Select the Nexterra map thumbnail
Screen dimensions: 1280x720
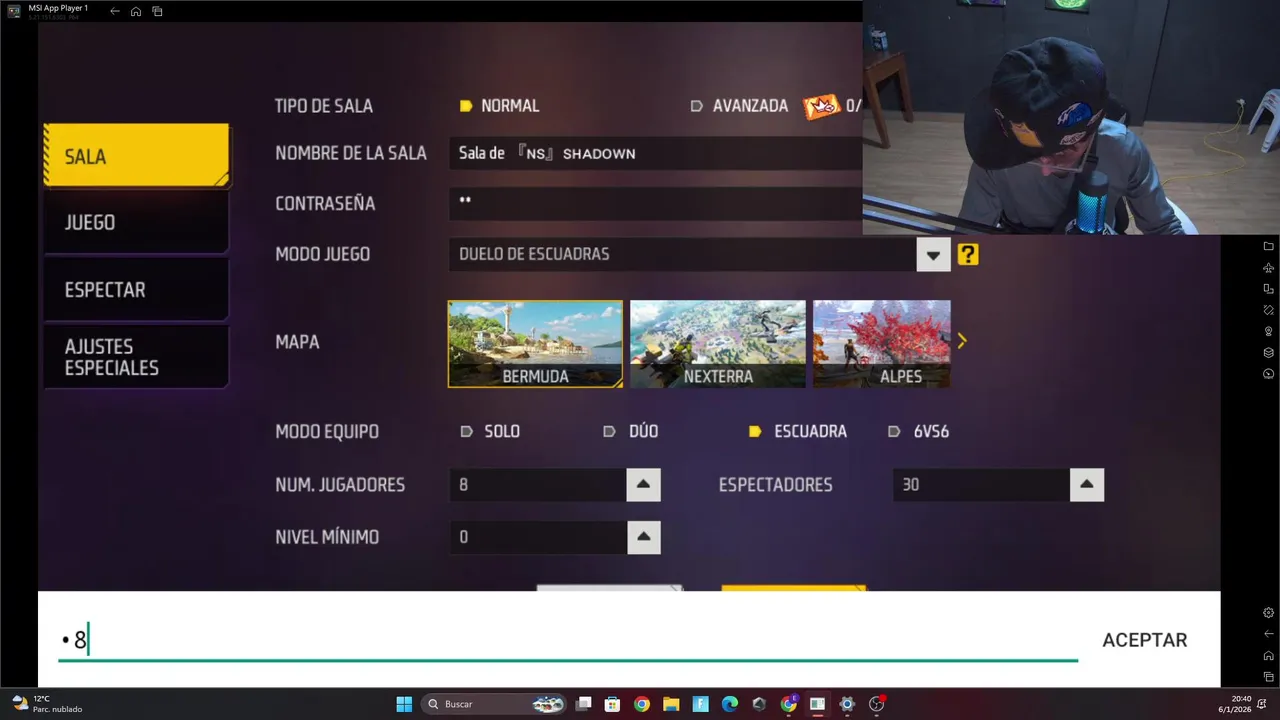[x=718, y=344]
